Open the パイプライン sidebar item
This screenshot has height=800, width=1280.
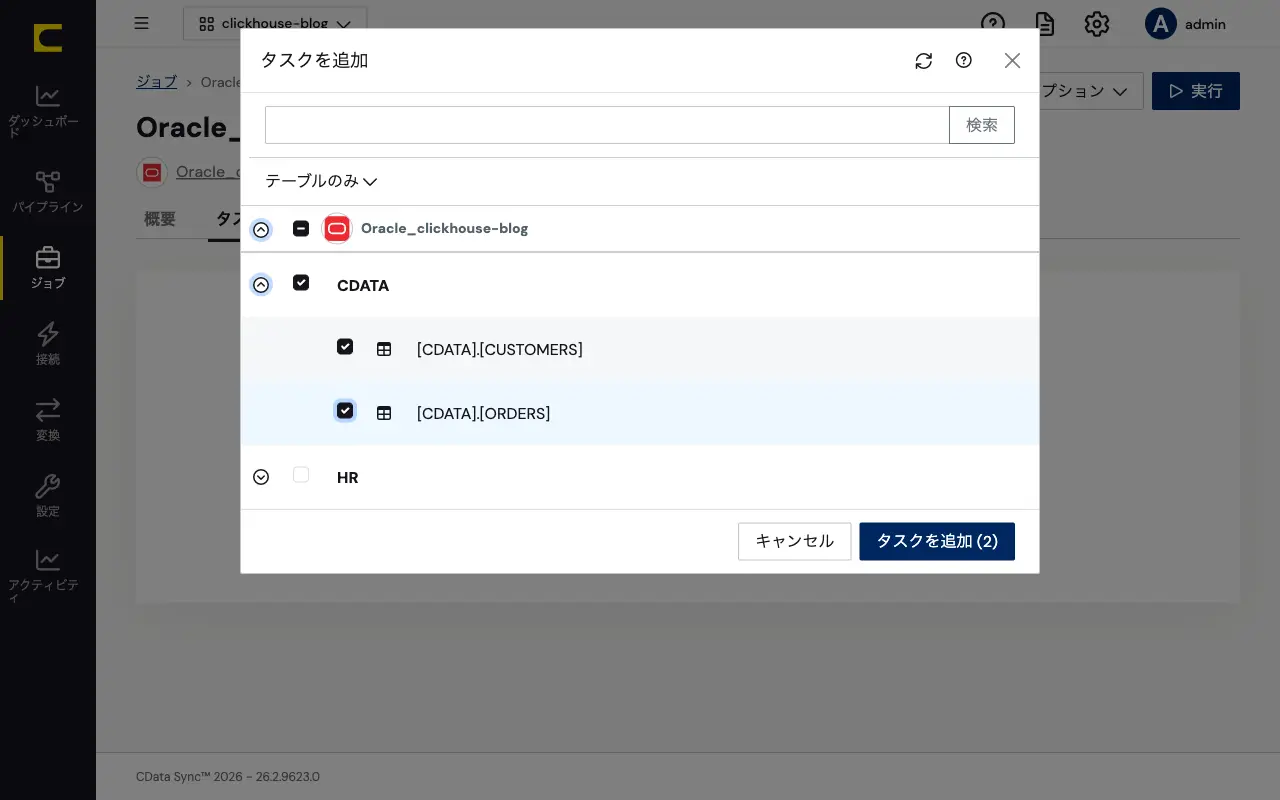[48, 191]
